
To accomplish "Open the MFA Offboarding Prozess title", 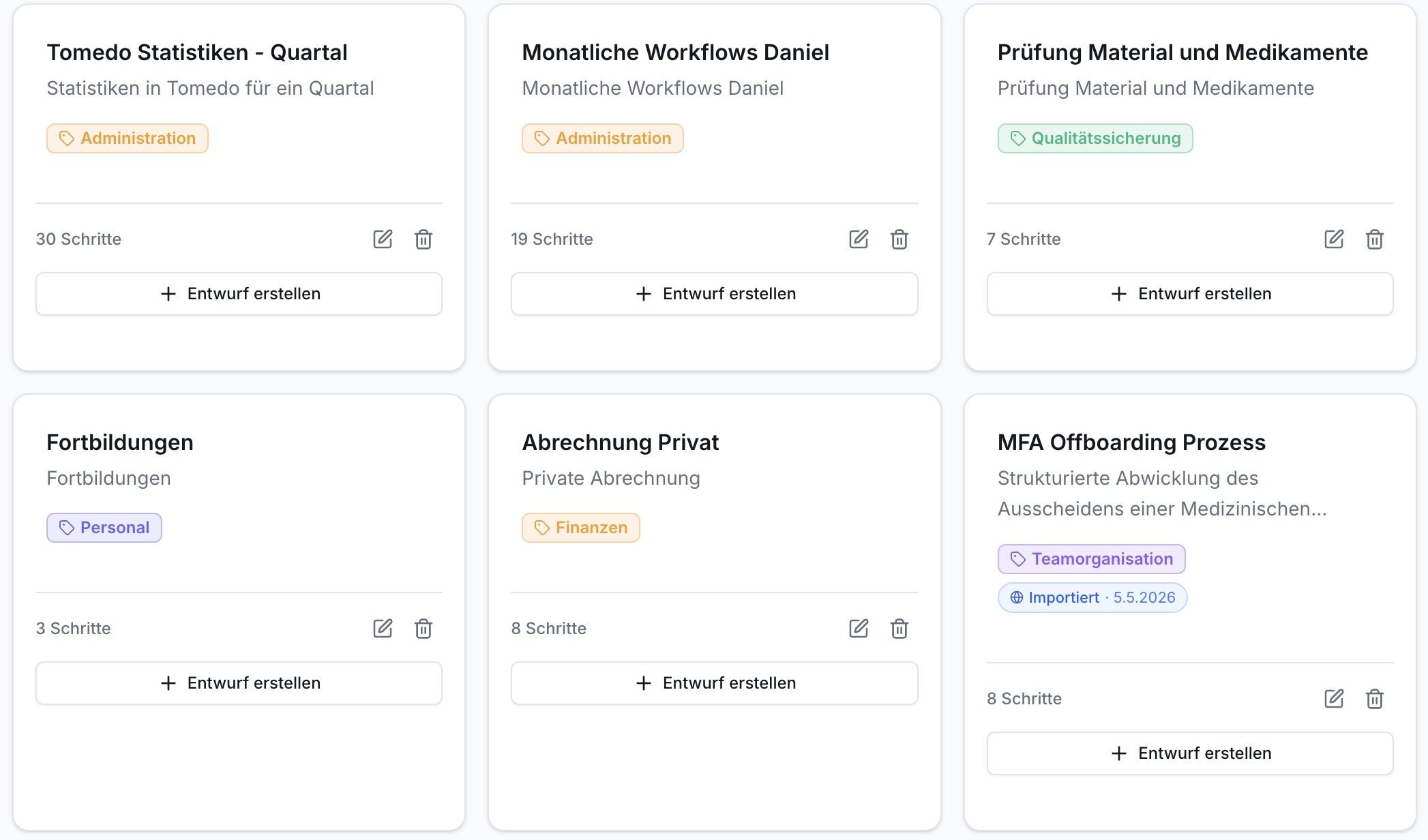I will point(1132,442).
